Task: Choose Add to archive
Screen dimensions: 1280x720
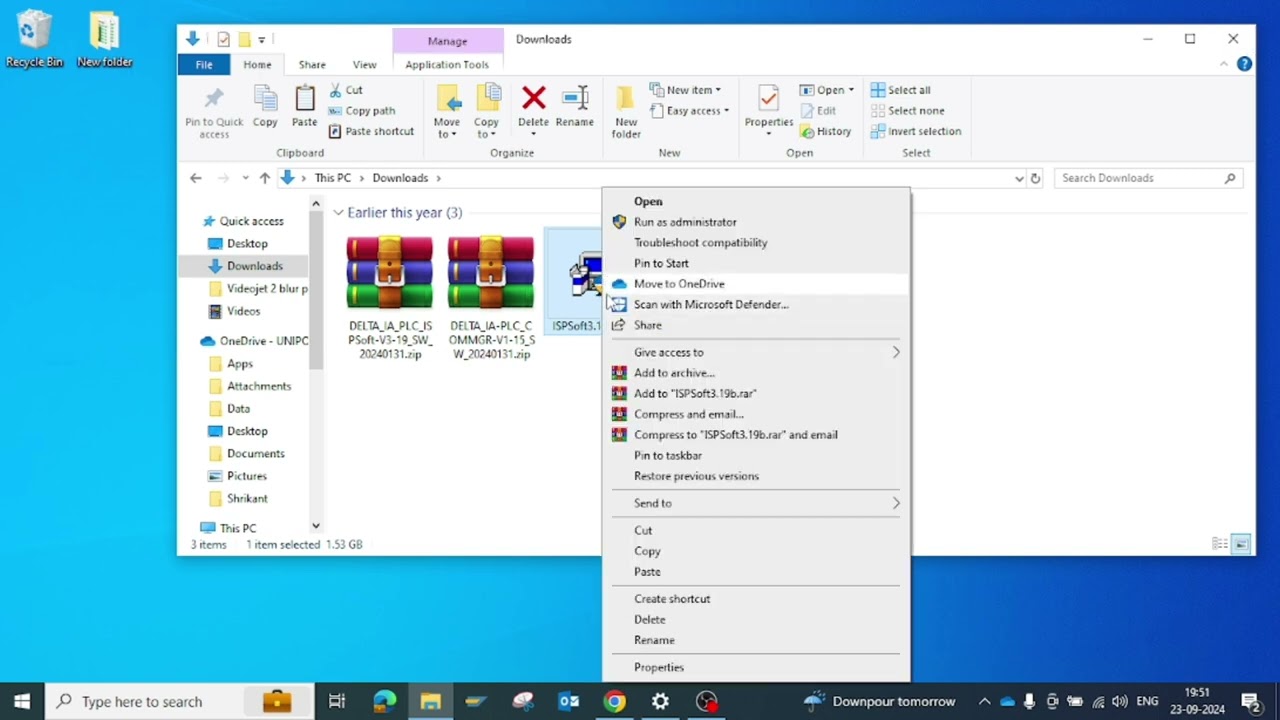Action: click(756, 373)
